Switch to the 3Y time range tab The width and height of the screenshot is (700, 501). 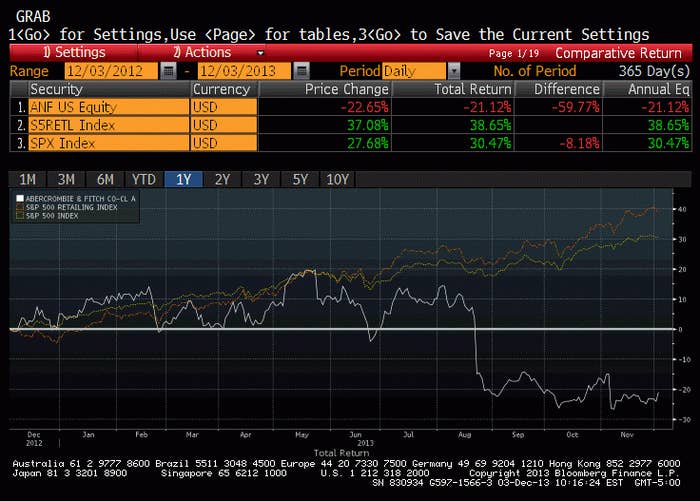[261, 180]
